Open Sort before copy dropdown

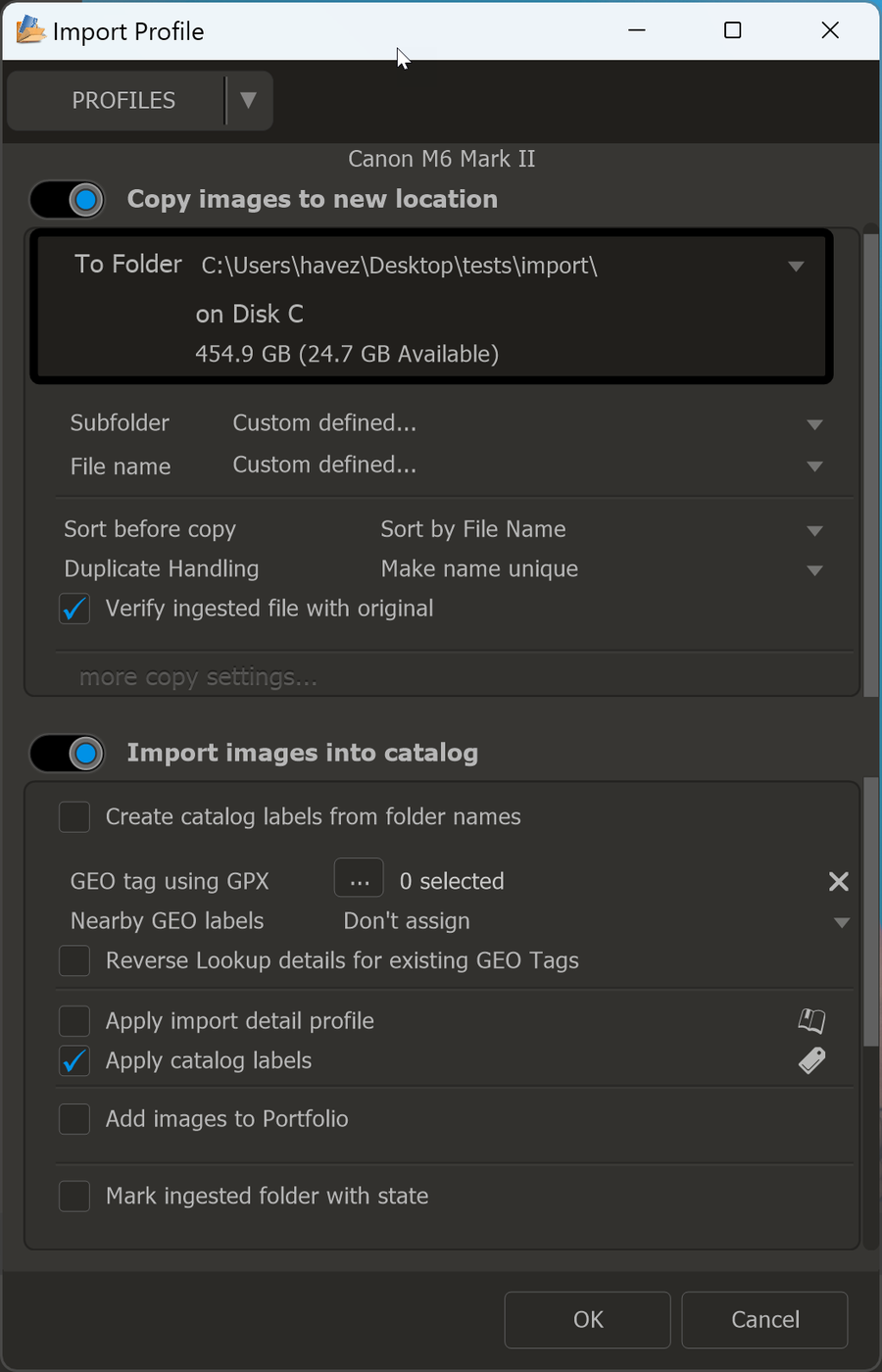click(x=814, y=530)
